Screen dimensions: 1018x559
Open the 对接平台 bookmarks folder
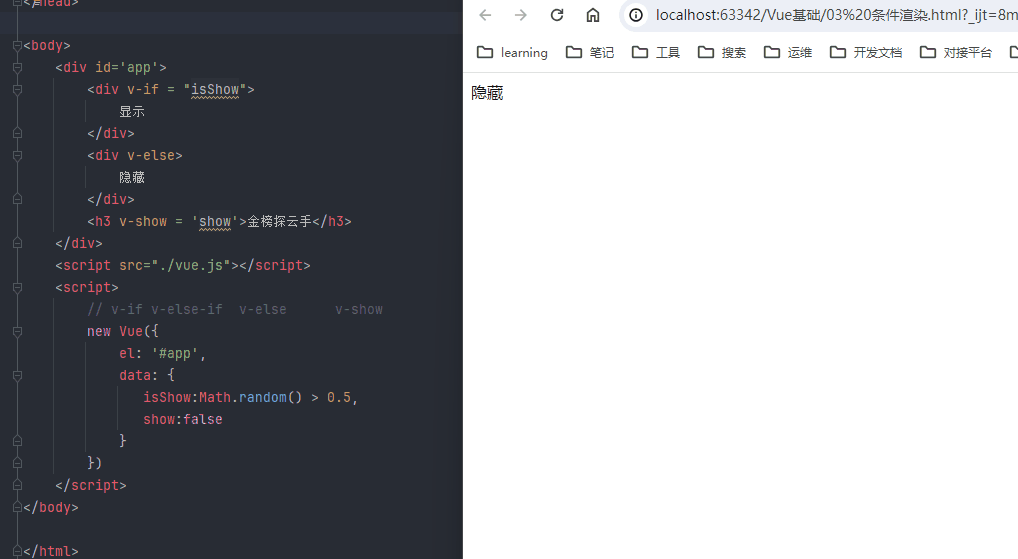[x=956, y=53]
